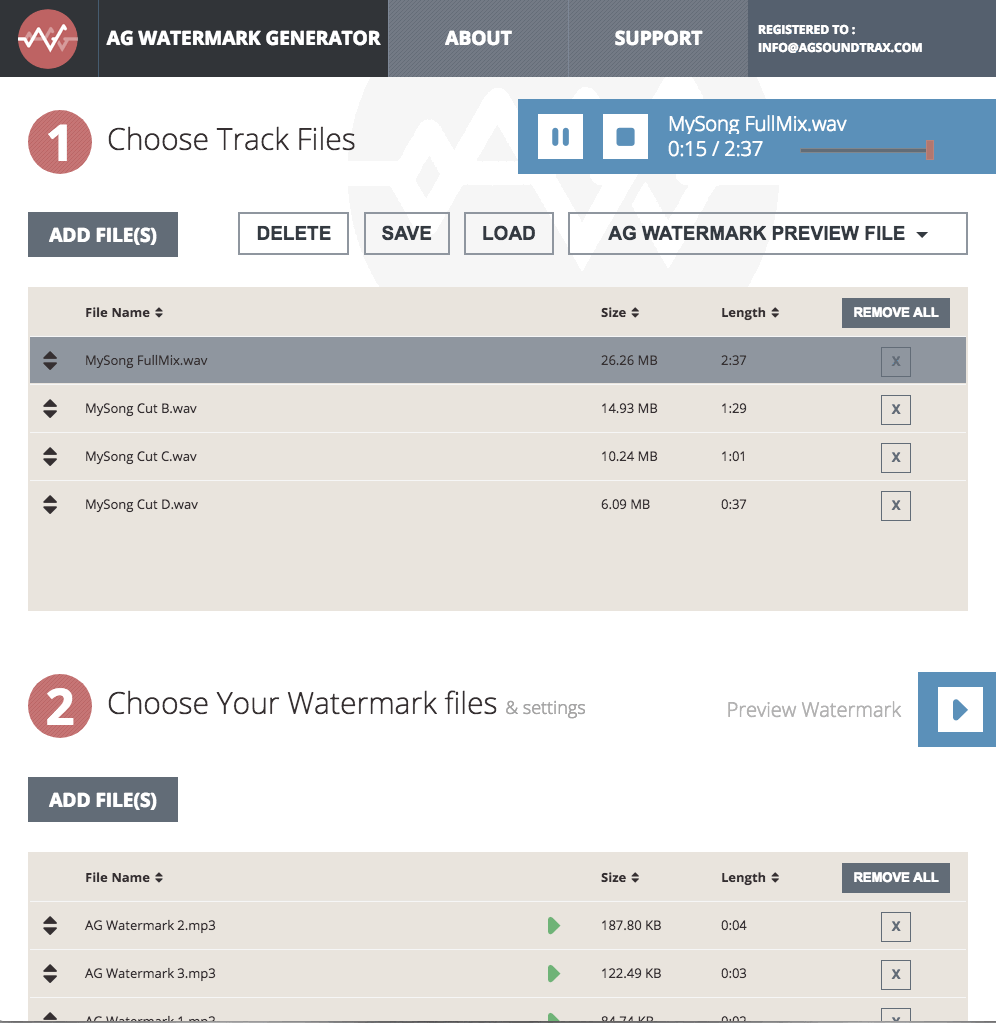Click Add File(s) under Choose Track Files
This screenshot has width=996, height=1023.
103,234
